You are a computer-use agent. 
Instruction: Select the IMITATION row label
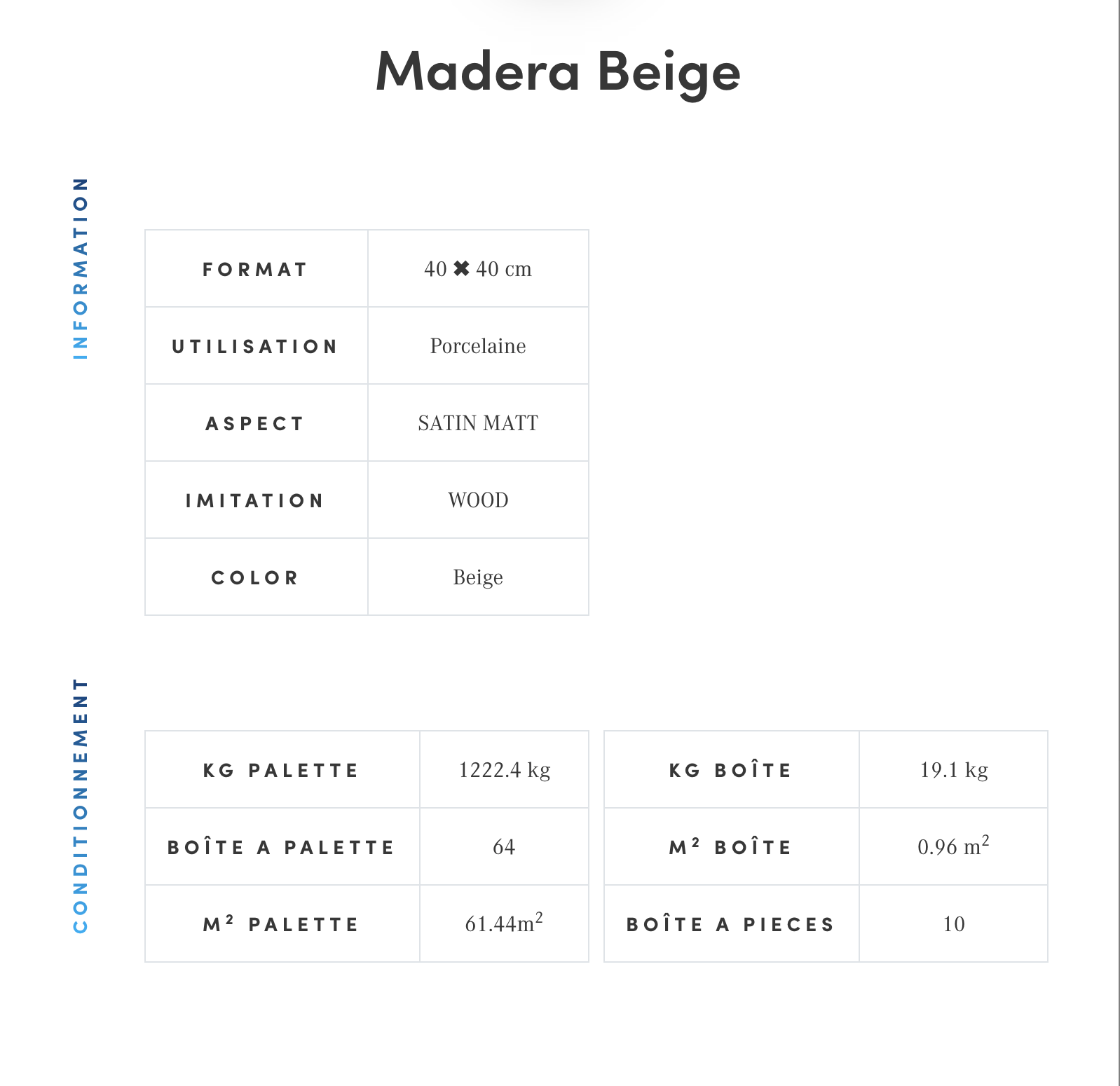[255, 501]
